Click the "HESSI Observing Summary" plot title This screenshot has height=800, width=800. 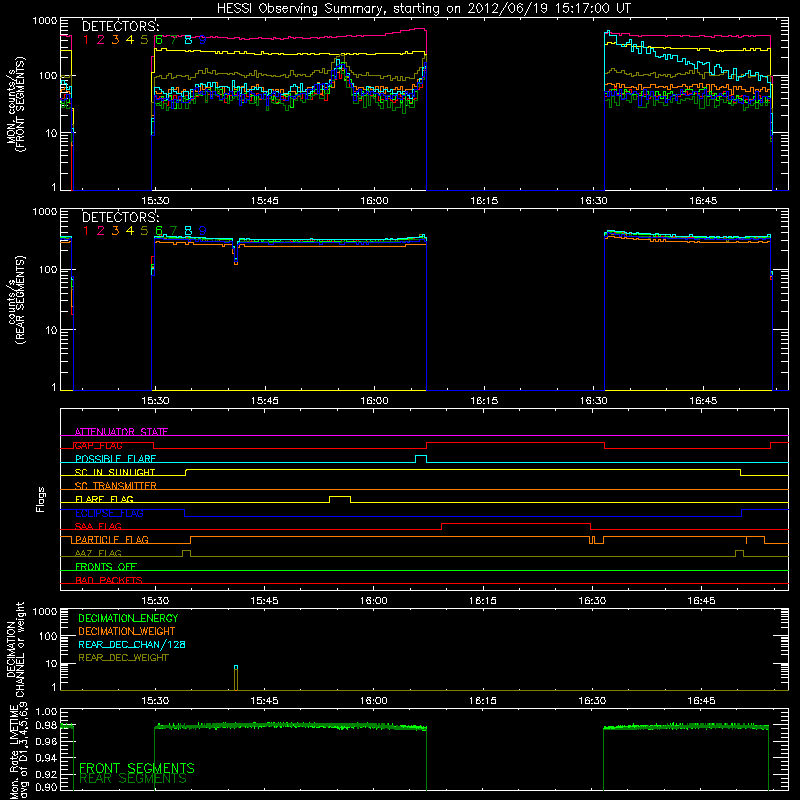[x=423, y=9]
